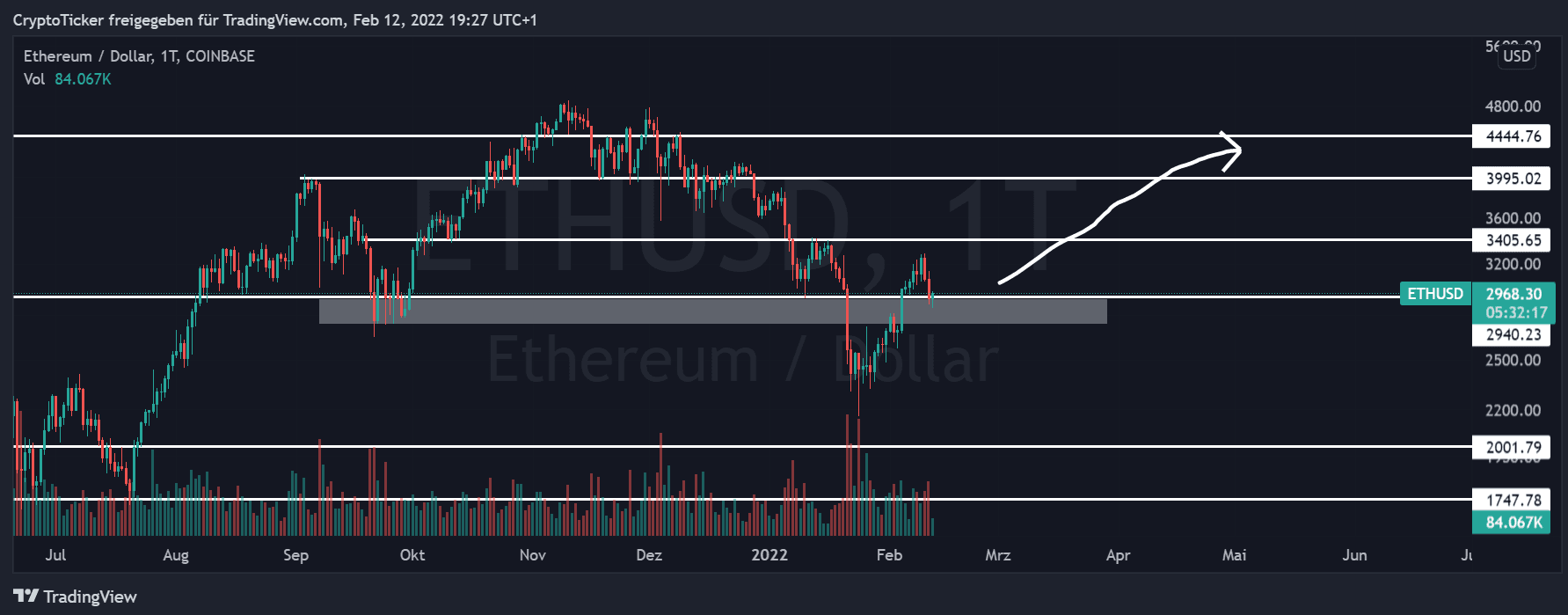Image resolution: width=1568 pixels, height=615 pixels.
Task: Click the Mrz label on the time axis
Action: (x=998, y=555)
